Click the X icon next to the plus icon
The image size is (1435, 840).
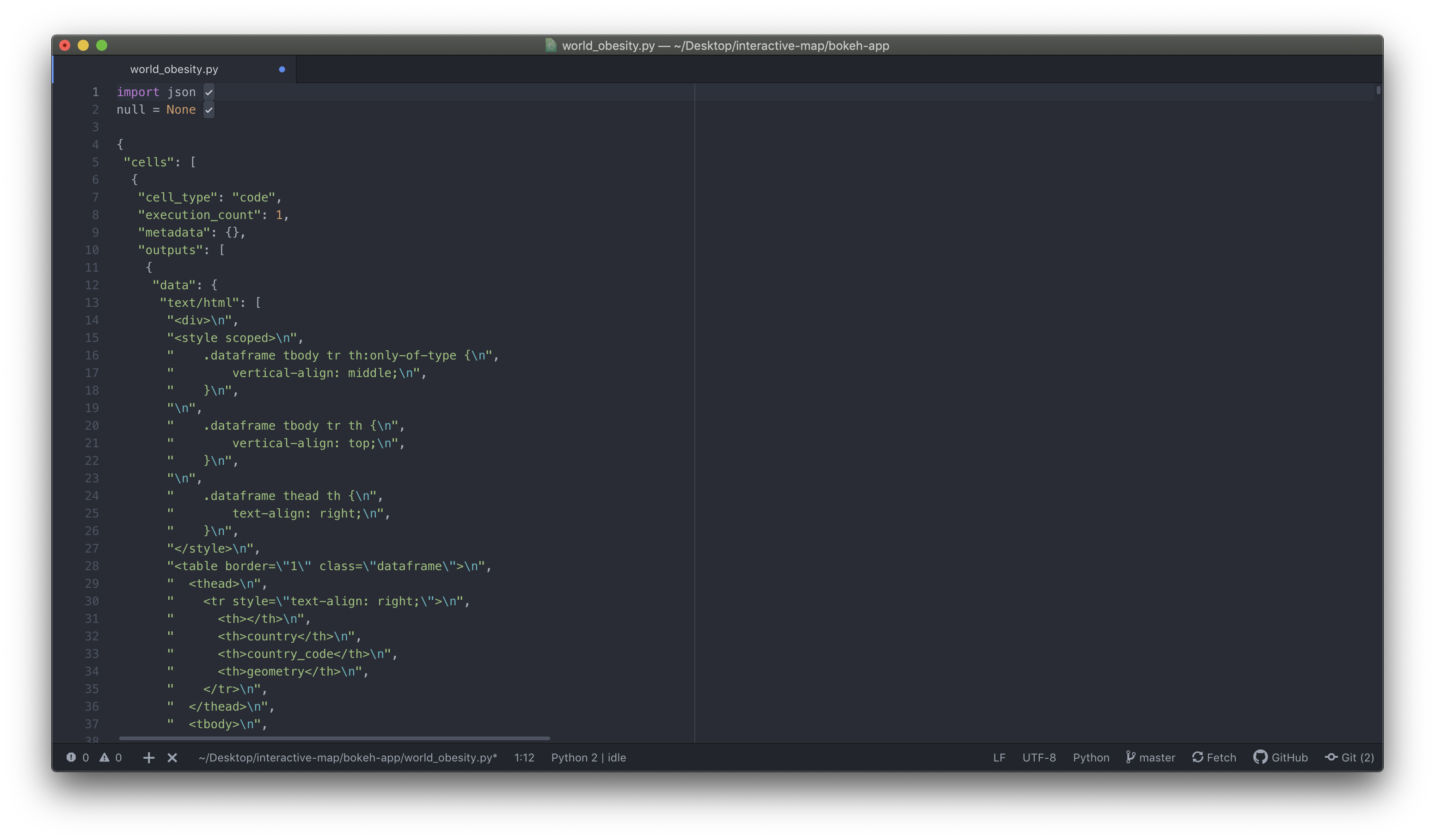(172, 757)
